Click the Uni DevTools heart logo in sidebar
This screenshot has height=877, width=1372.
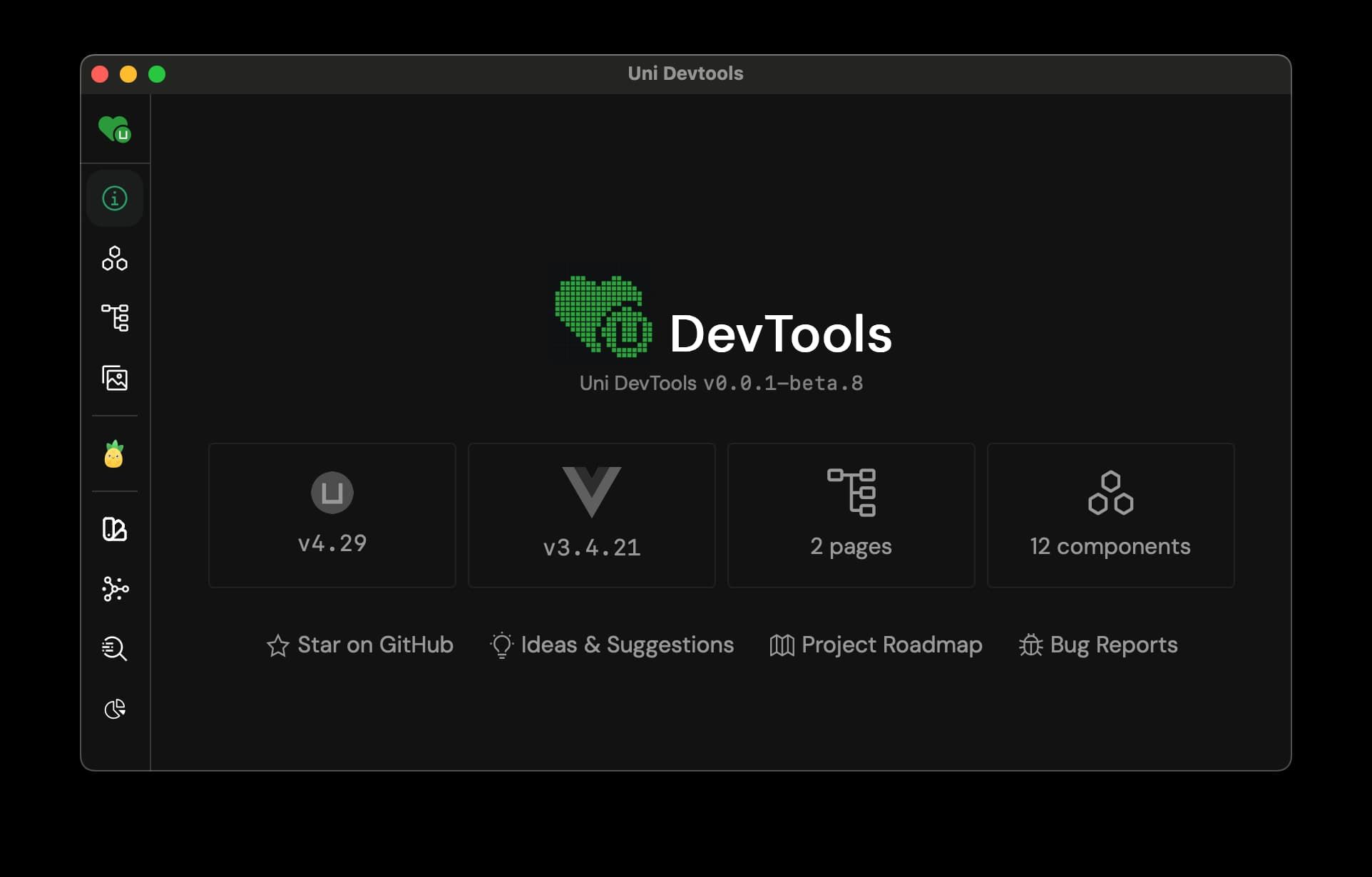pos(114,129)
